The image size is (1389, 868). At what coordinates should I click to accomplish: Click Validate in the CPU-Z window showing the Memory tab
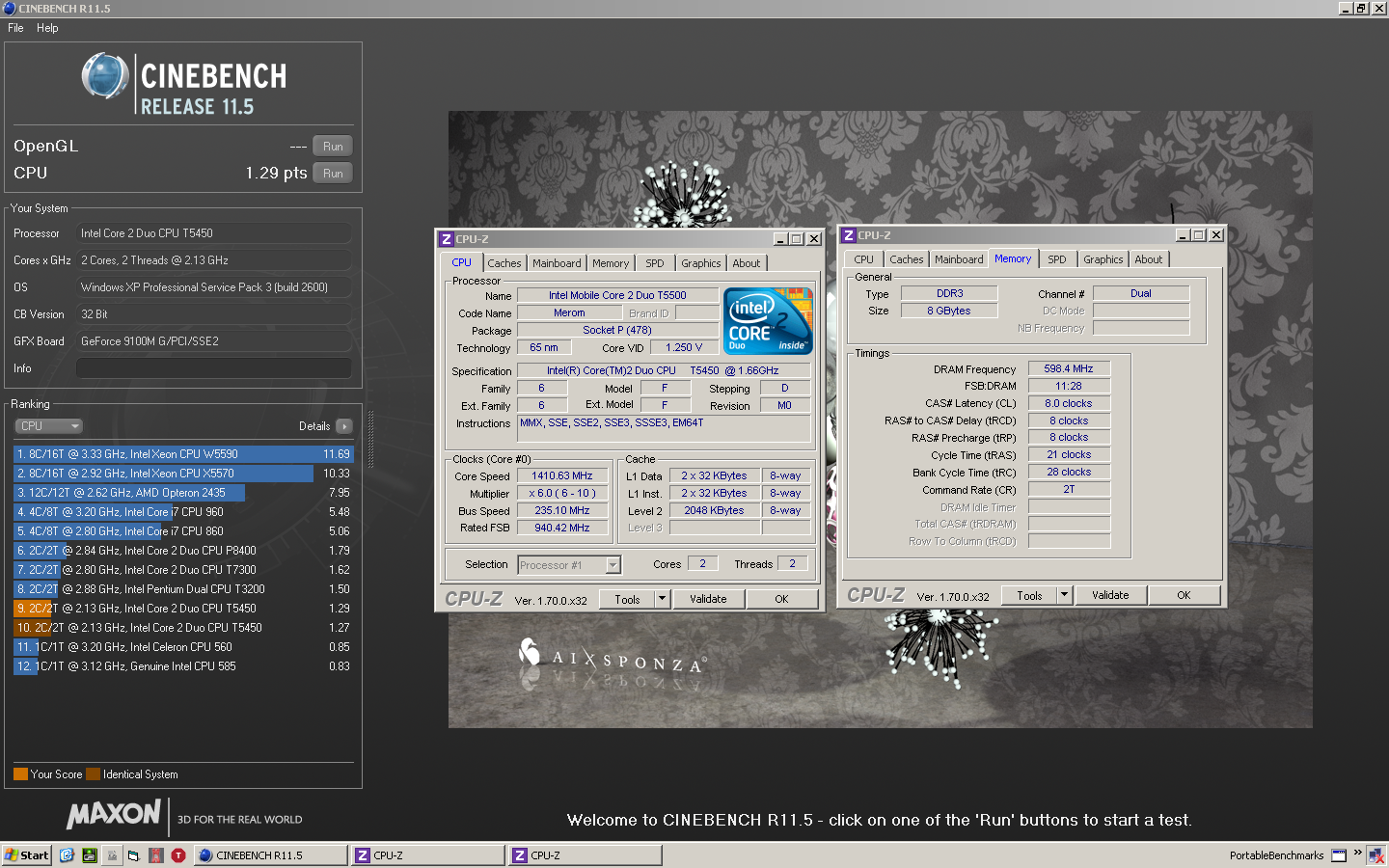[x=1110, y=595]
